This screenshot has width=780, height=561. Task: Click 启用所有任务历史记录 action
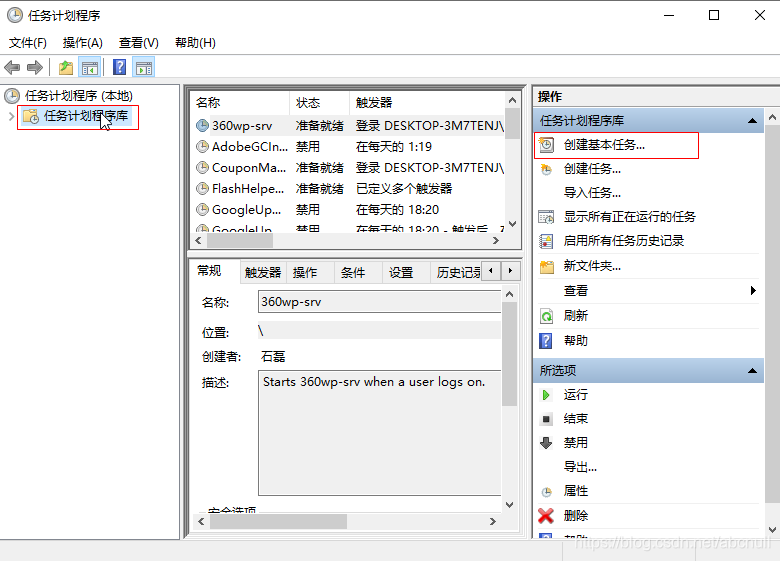[x=623, y=241]
